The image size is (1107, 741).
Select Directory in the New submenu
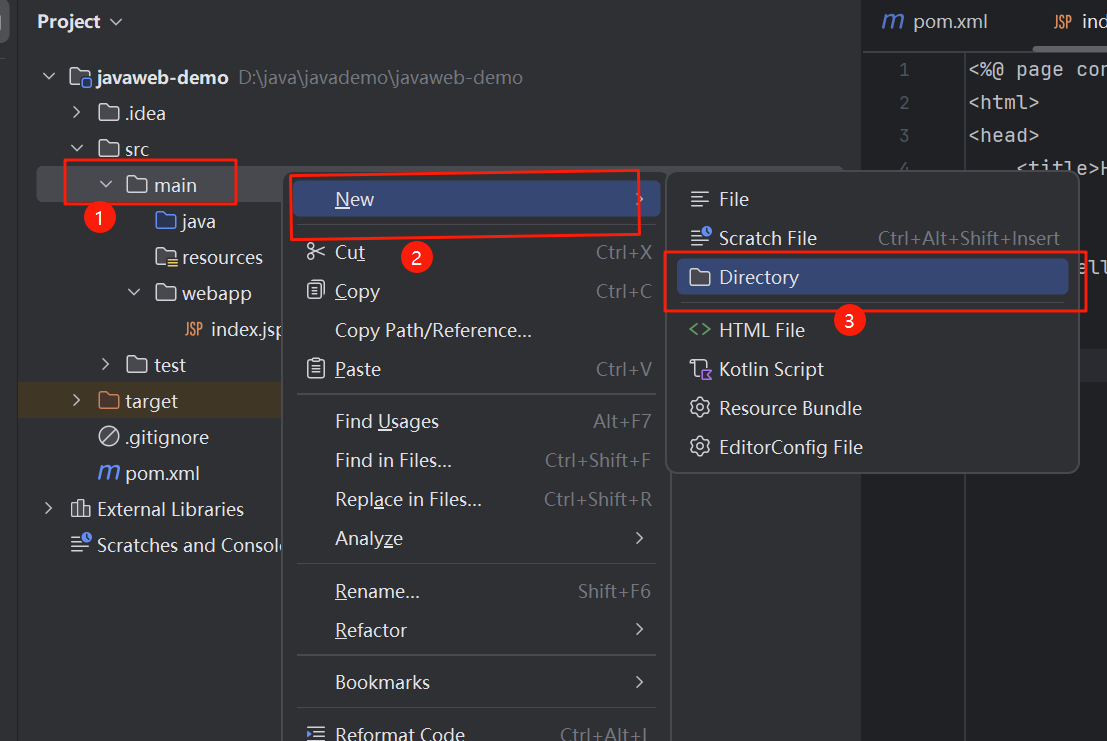tap(872, 277)
